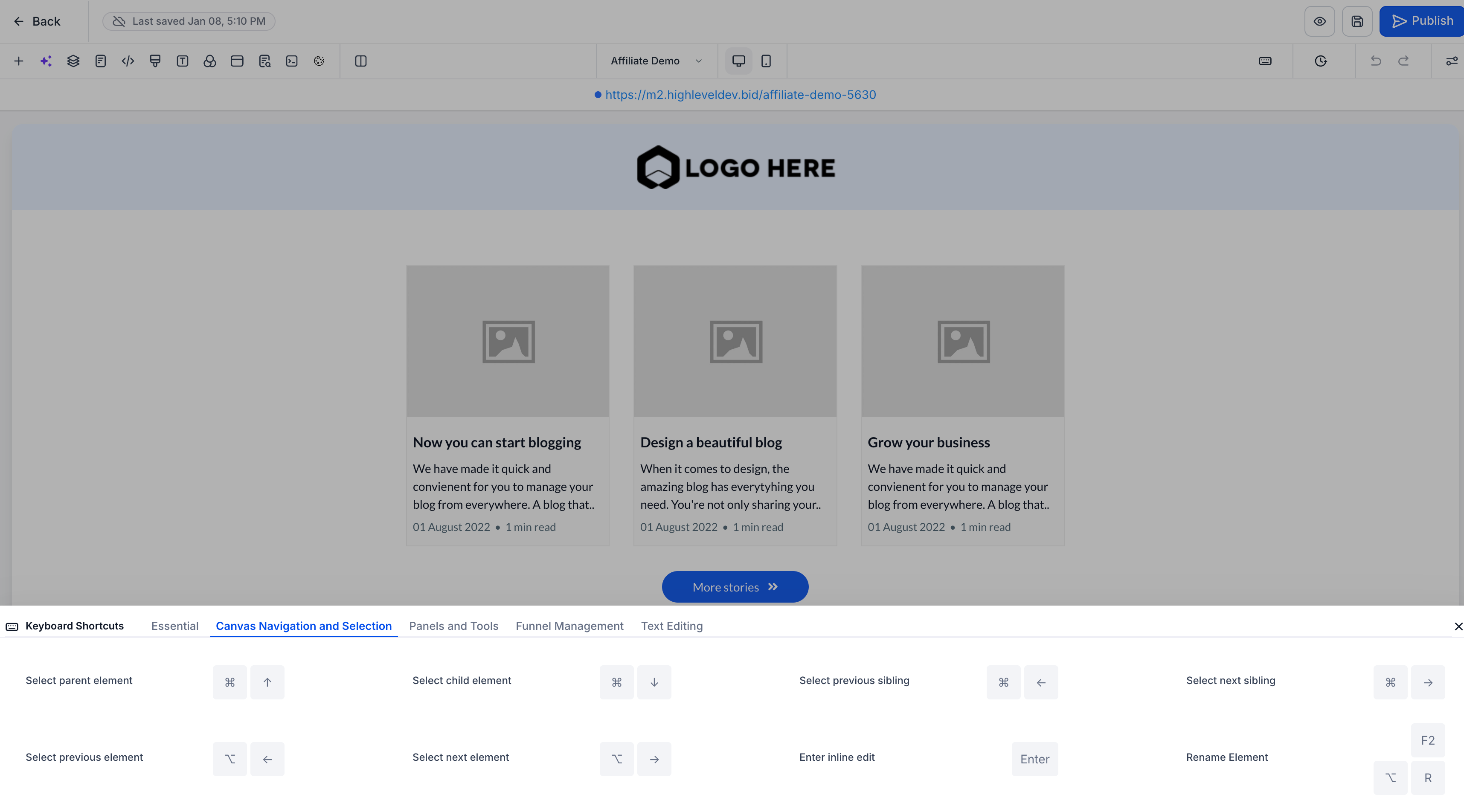Switch to the Text Editing tab
The image size is (1464, 812).
(x=672, y=626)
